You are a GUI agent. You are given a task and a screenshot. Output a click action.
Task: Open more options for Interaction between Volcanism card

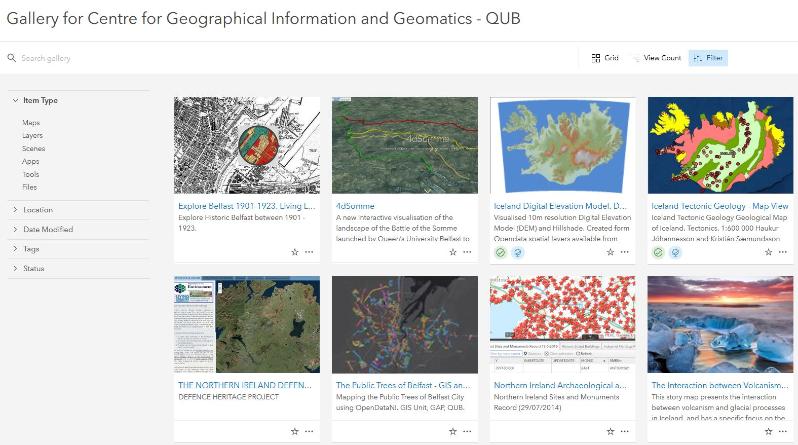(x=783, y=432)
